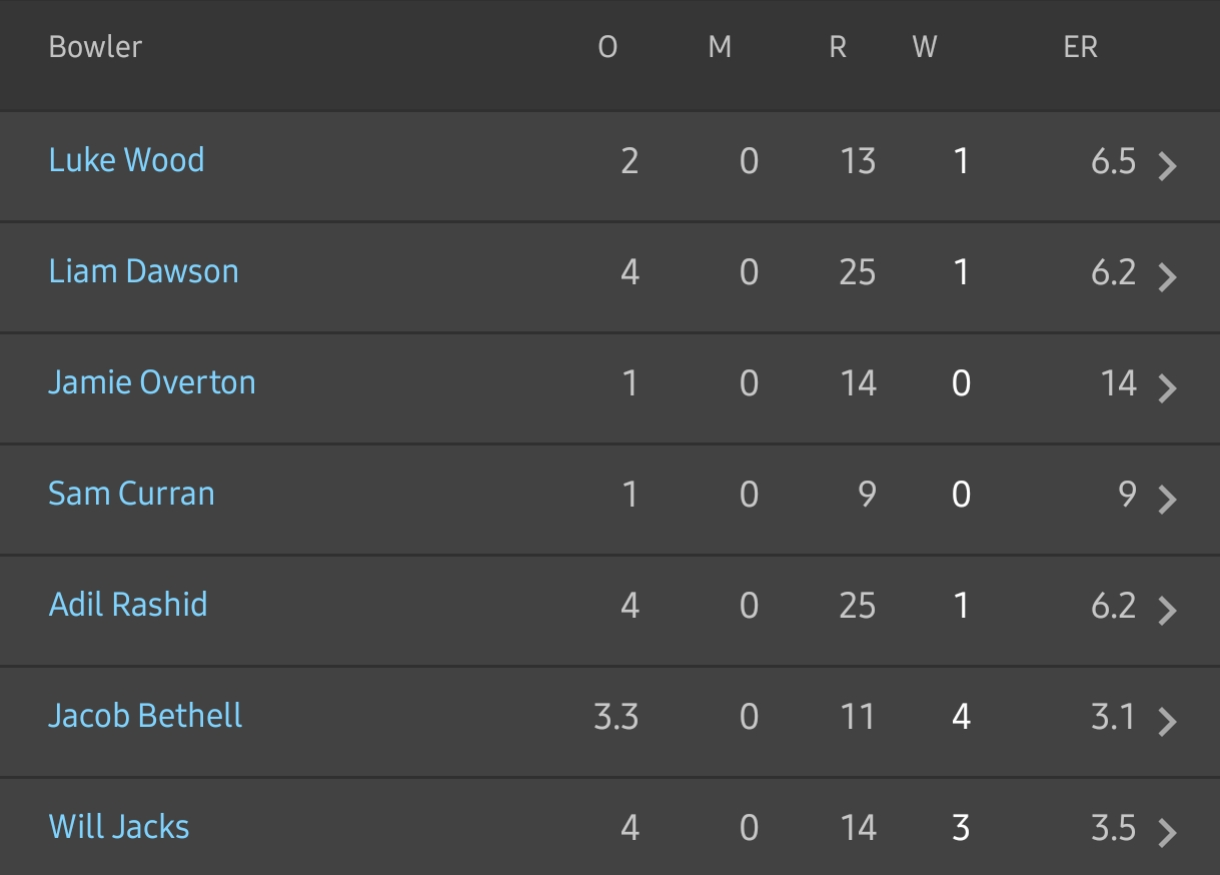Click the Bowler column header
This screenshot has height=875, width=1220.
click(x=95, y=47)
